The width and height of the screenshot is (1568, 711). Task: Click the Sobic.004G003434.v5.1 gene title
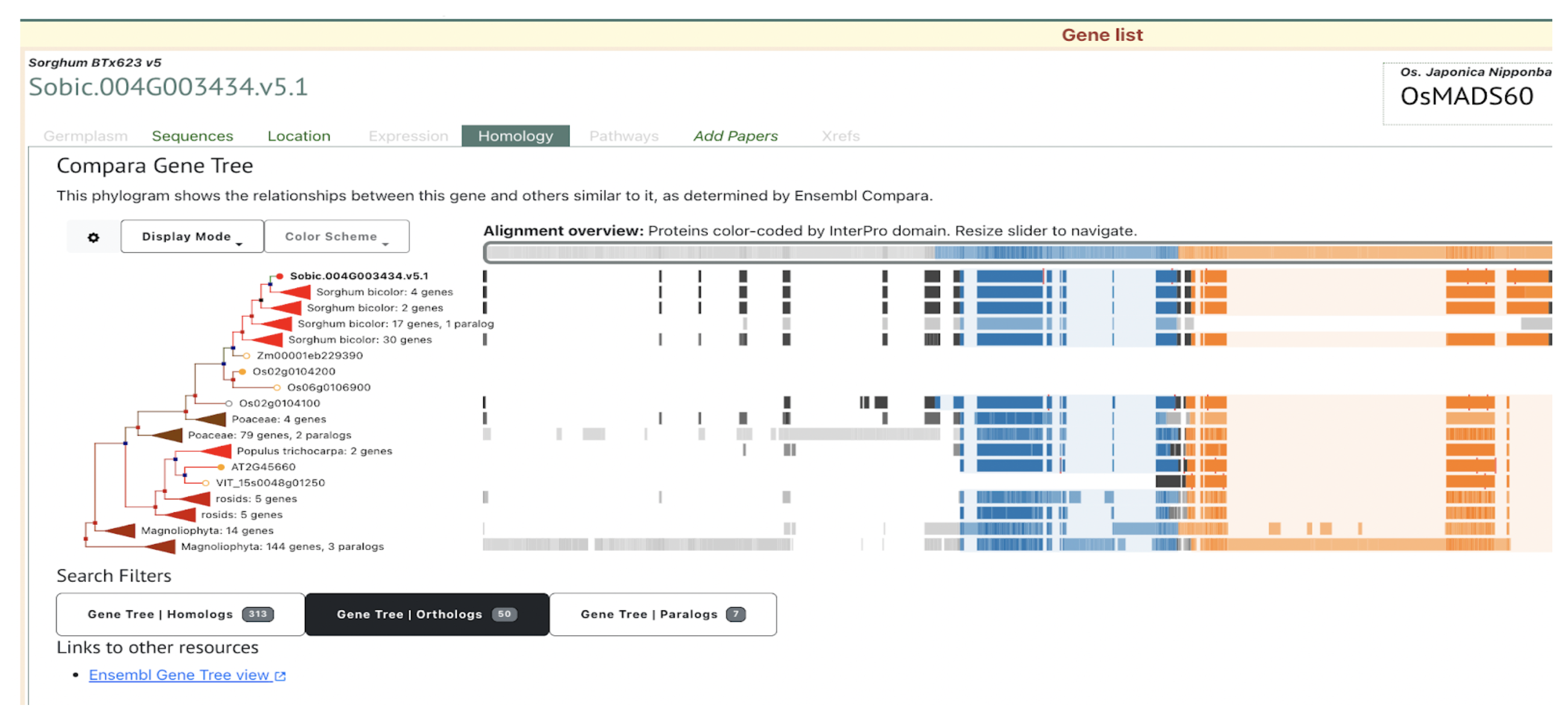(168, 87)
